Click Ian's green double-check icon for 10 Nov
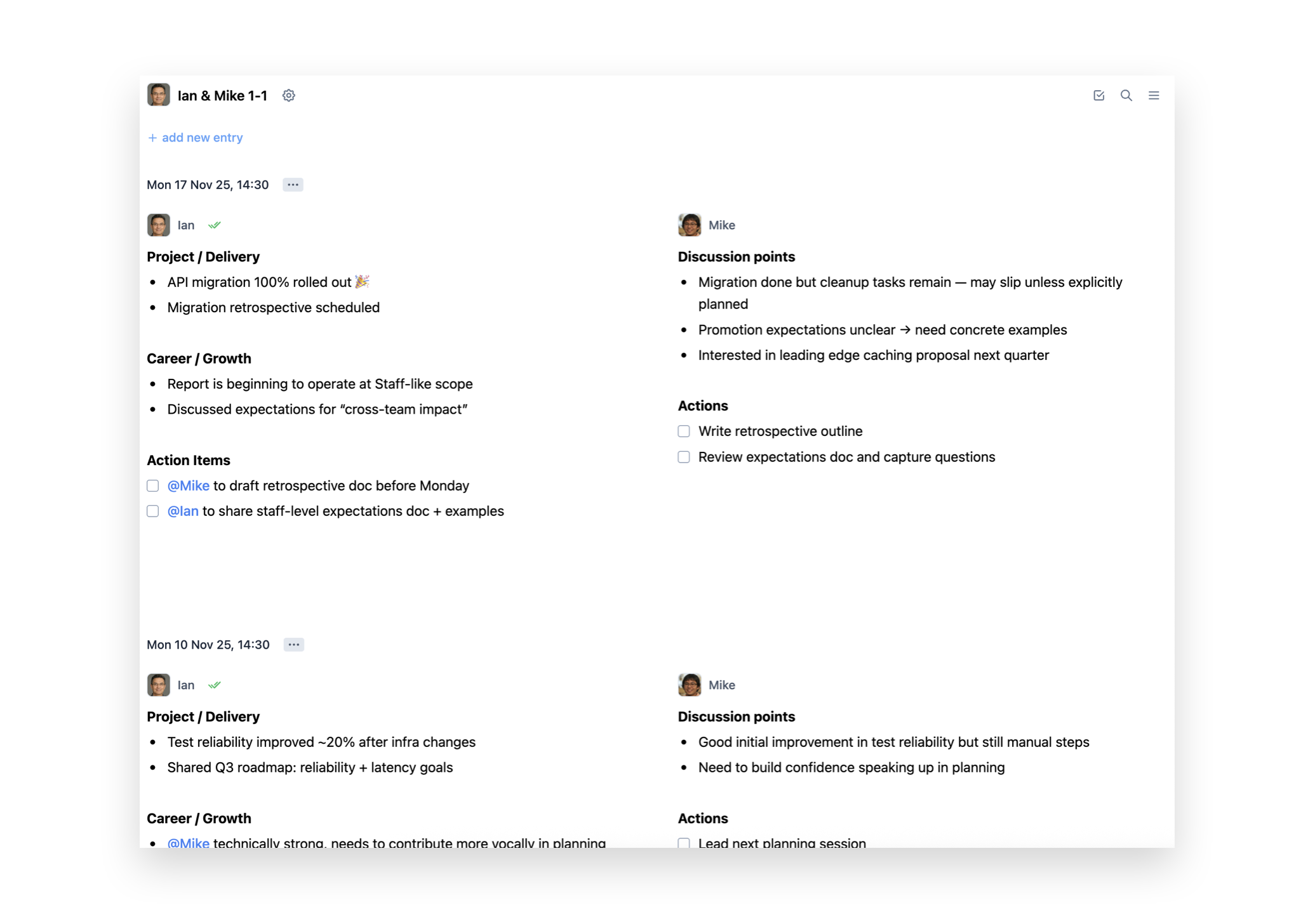 pyautogui.click(x=215, y=685)
